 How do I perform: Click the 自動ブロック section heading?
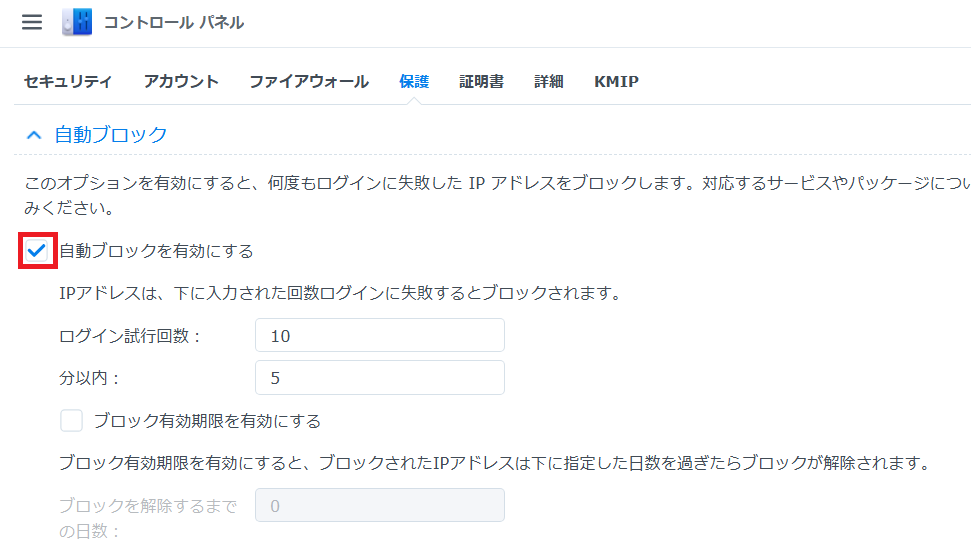111,134
